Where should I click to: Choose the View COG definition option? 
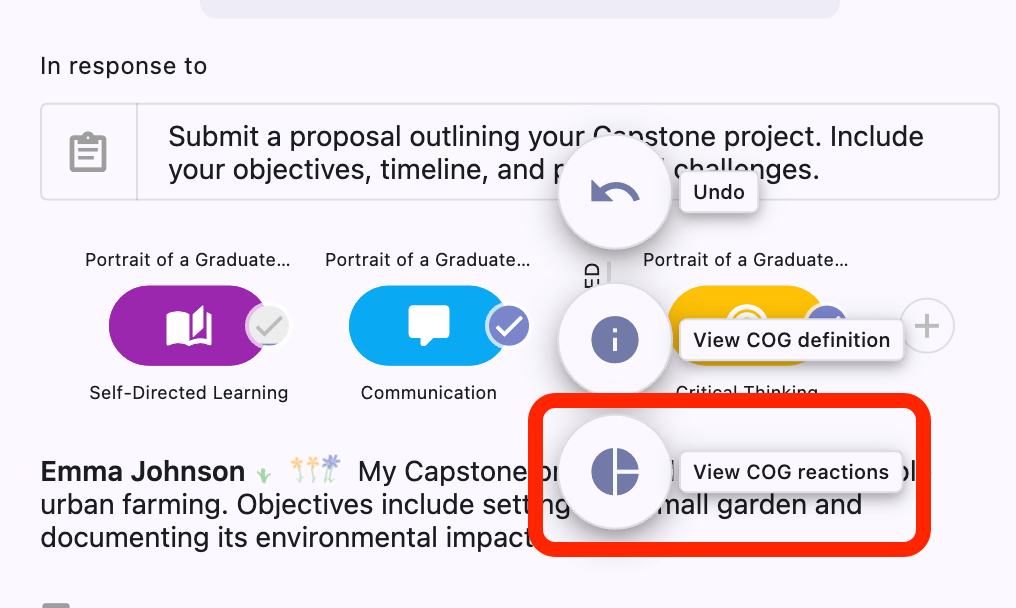[x=790, y=340]
